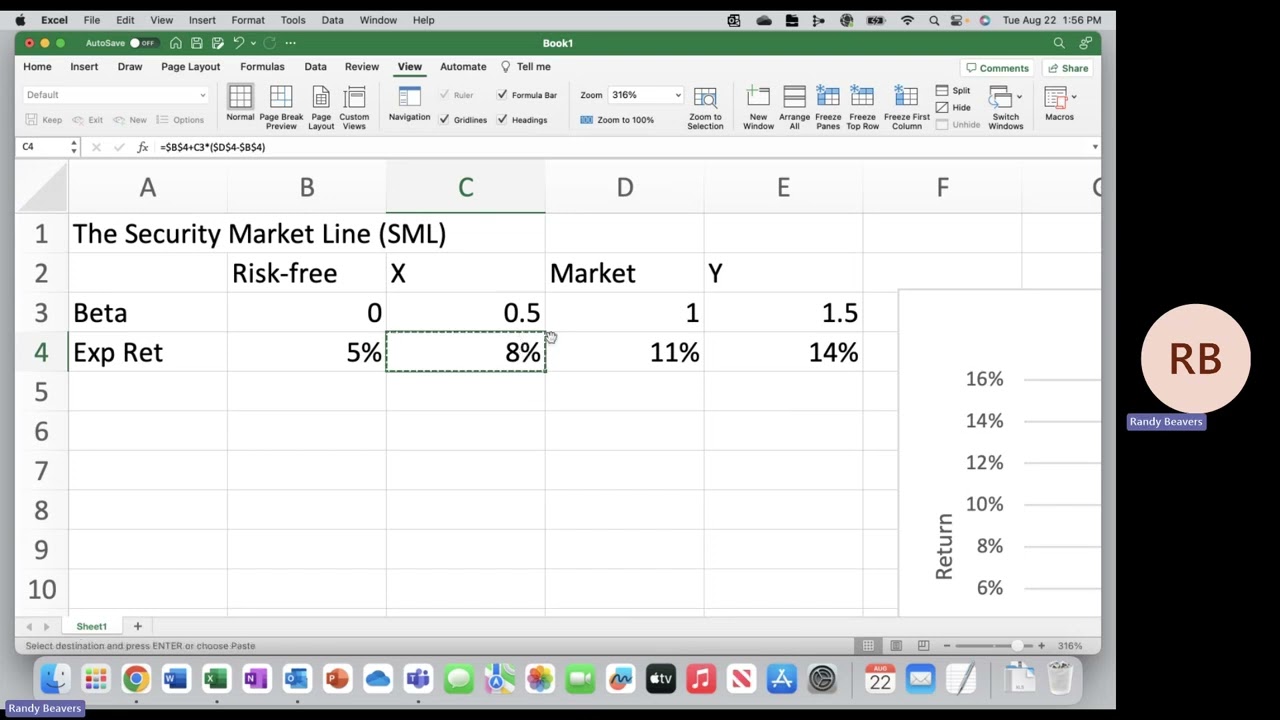Uncheck the Headings checkbox
This screenshot has height=720, width=1280.
pos(502,120)
